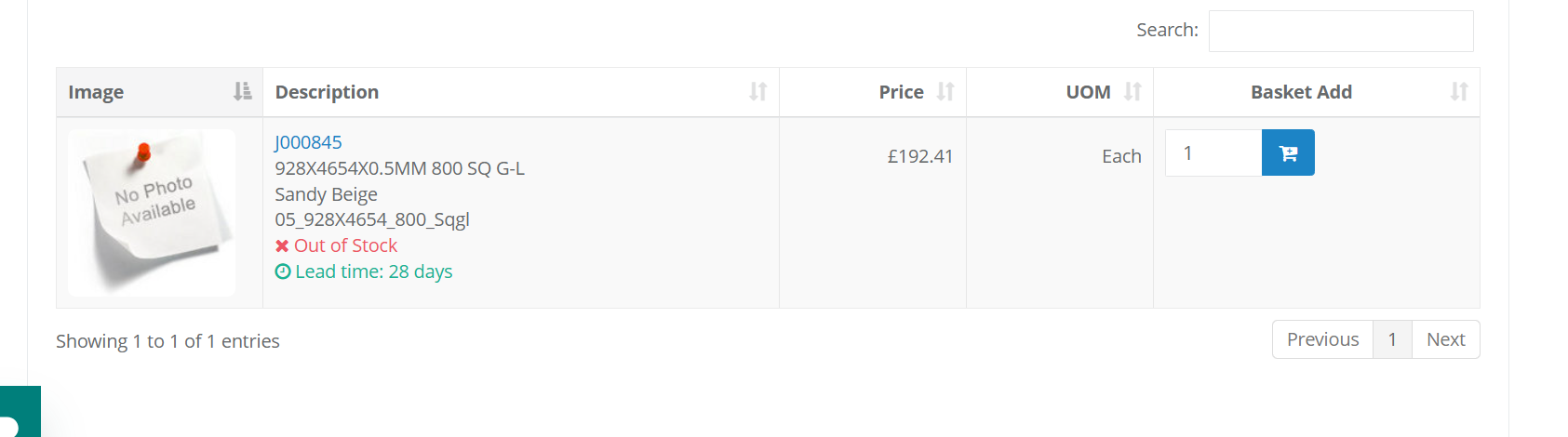Screen dimensions: 1568x437
Task: Click the sort arrows beside Price
Action: [945, 91]
